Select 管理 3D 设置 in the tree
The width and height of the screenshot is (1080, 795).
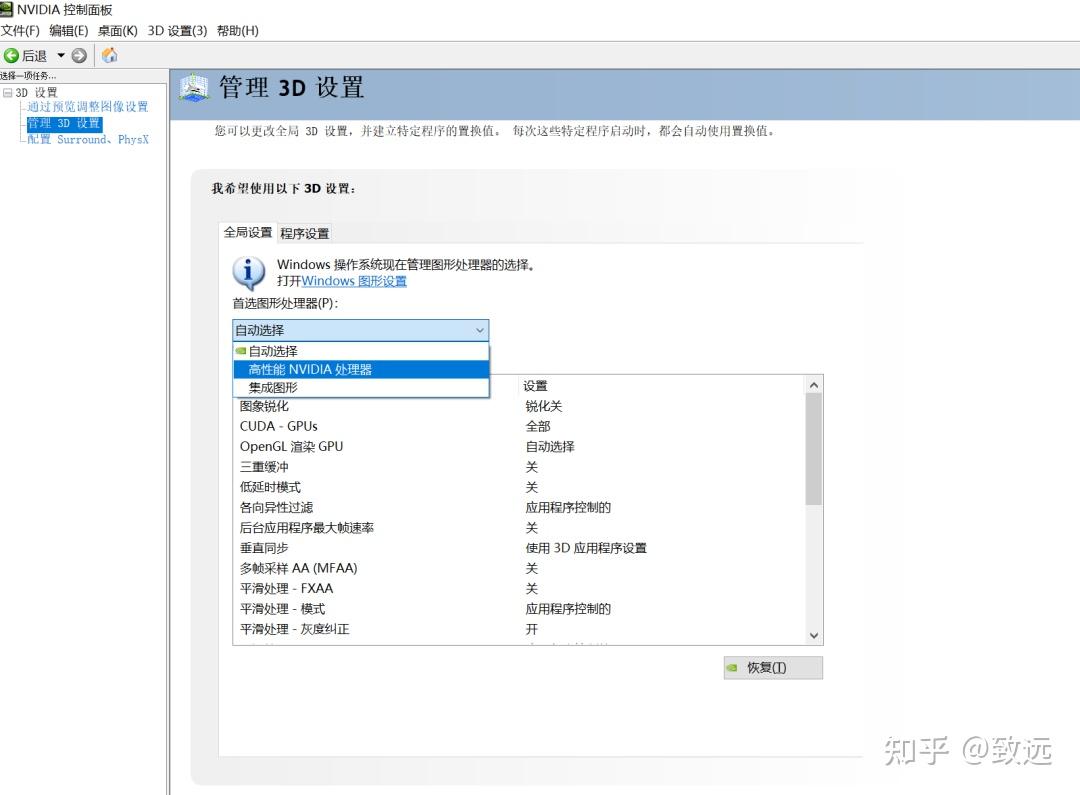(x=64, y=123)
